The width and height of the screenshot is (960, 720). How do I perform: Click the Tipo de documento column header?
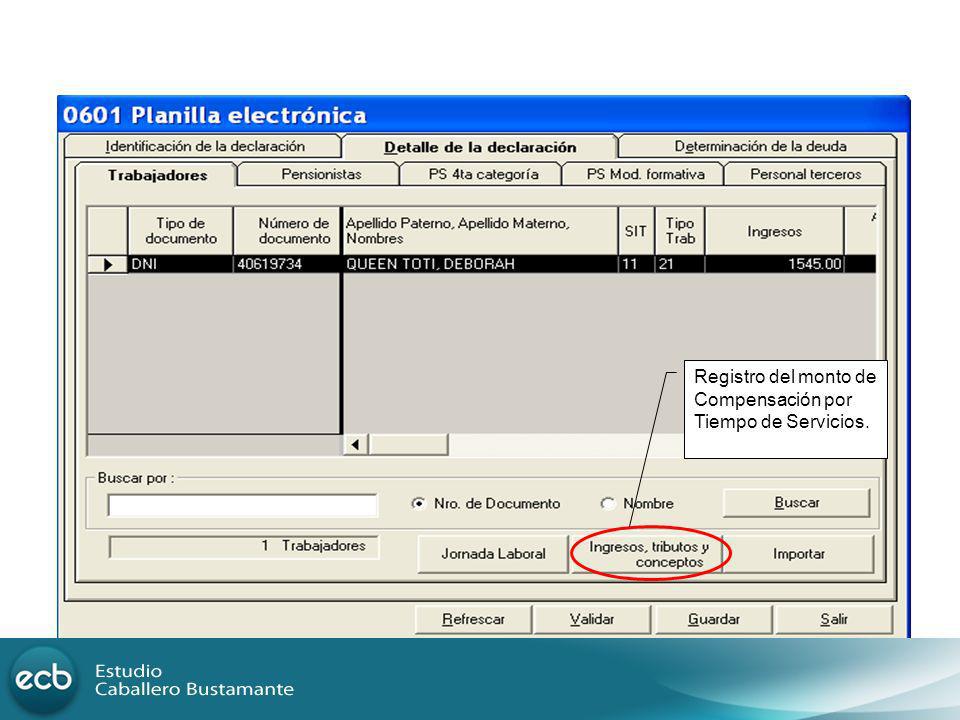point(181,231)
